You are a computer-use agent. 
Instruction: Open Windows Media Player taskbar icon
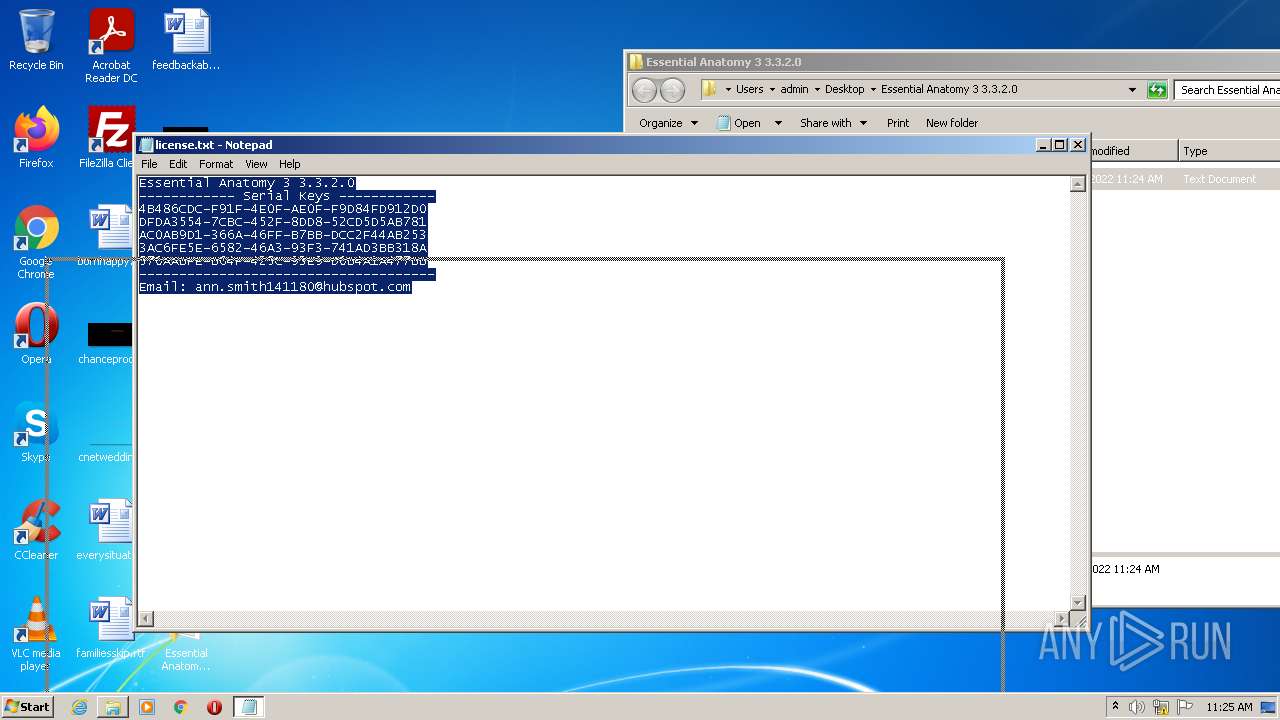pyautogui.click(x=147, y=707)
